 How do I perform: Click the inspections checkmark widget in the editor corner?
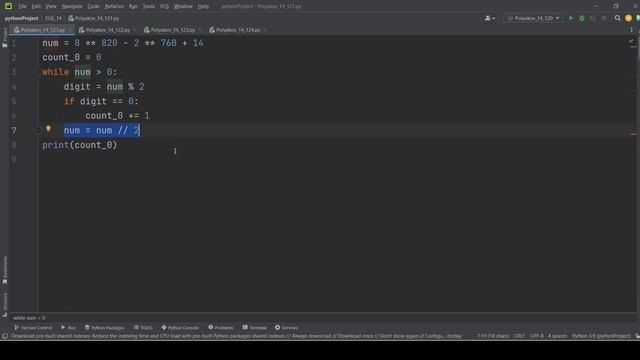631,41
